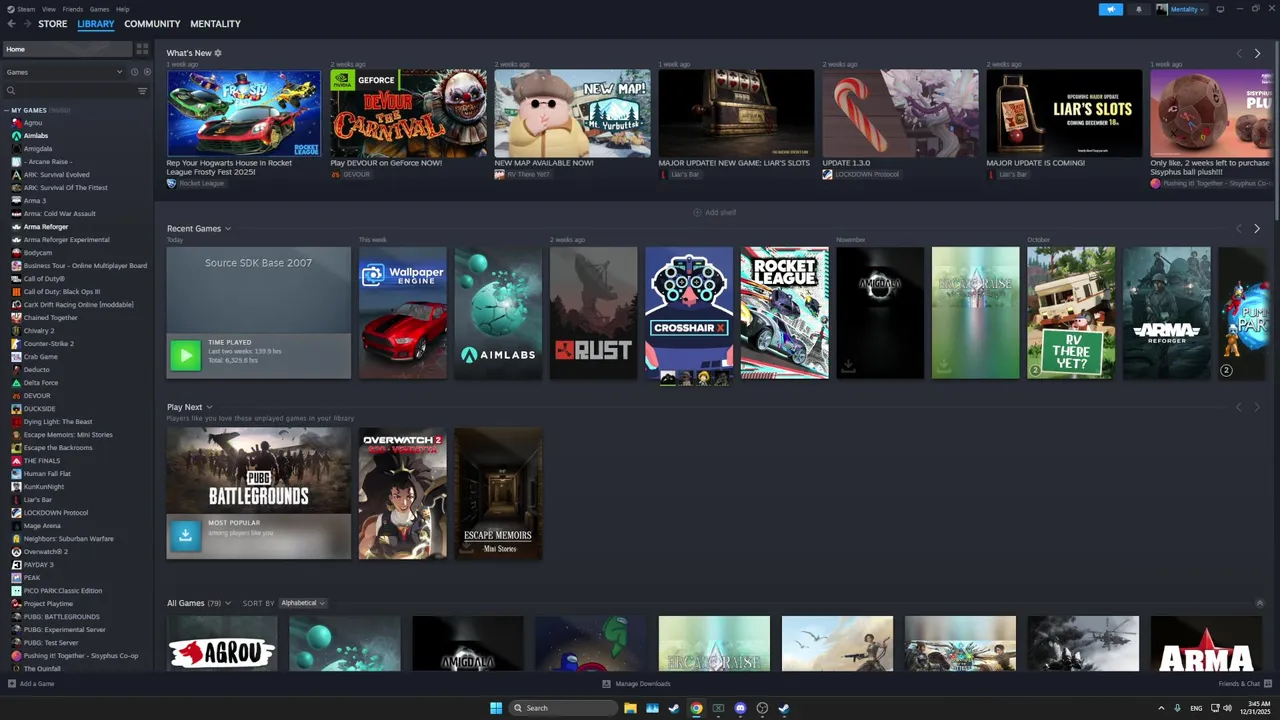This screenshot has width=1280, height=720.
Task: Click the scroll-to-top arrow by All Games
Action: [x=1260, y=603]
